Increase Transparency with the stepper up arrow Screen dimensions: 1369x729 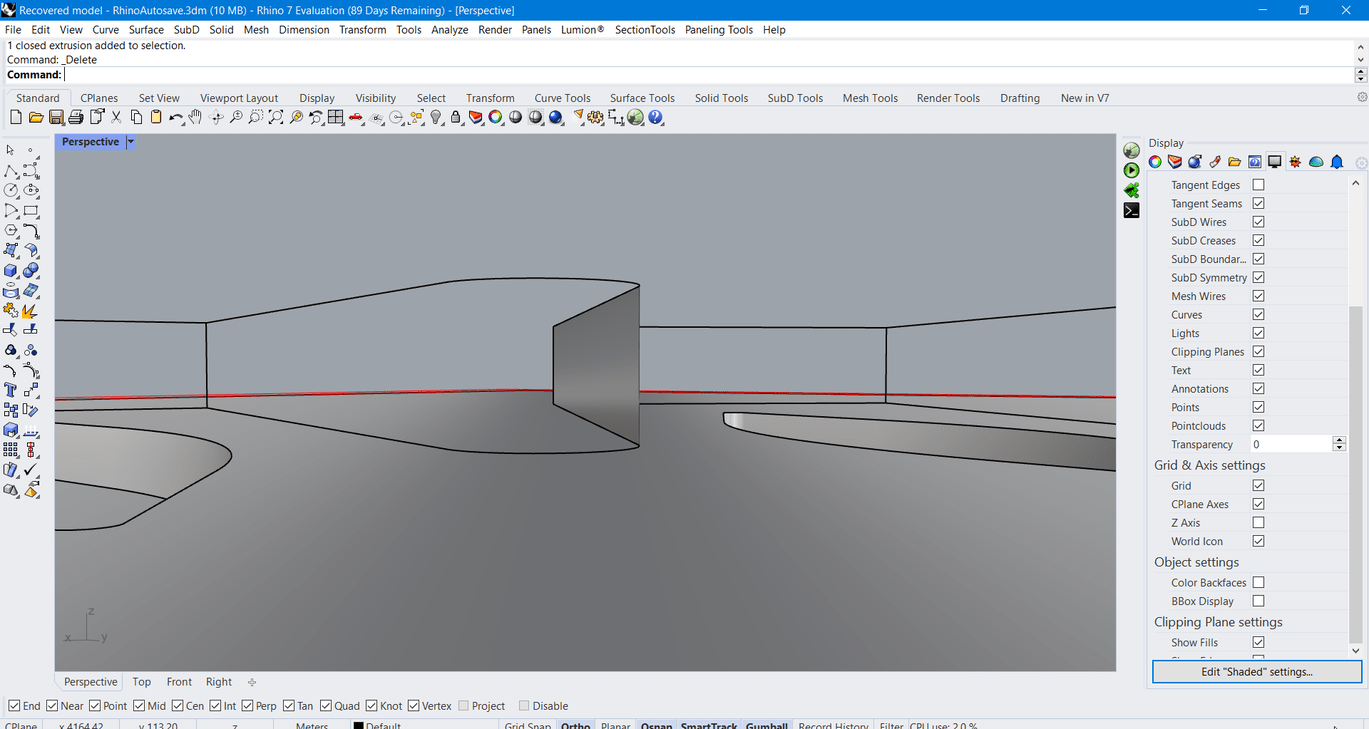pos(1339,441)
